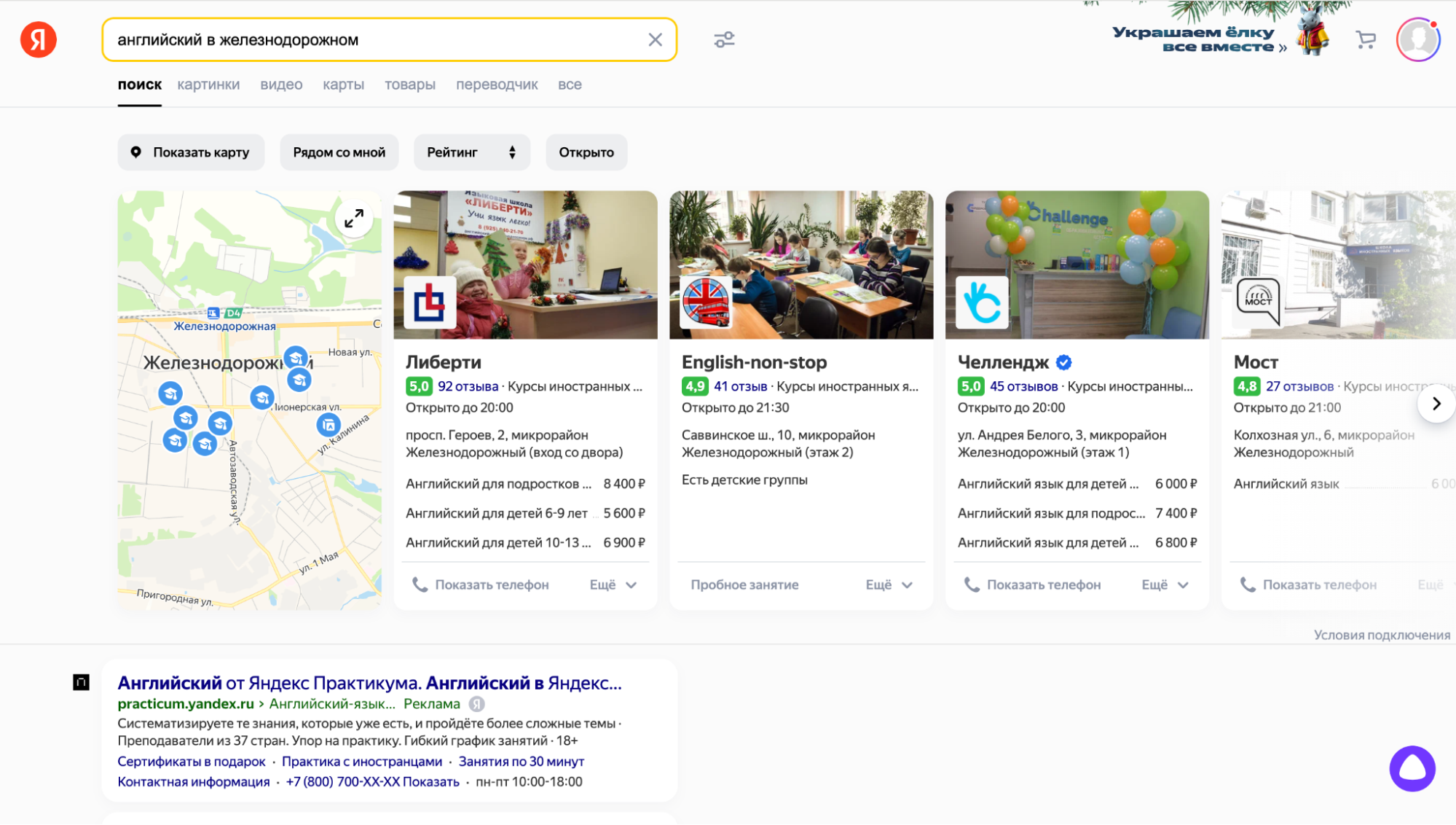The image size is (1456, 825).
Task: Open the English-non-stop title link
Action: click(754, 362)
